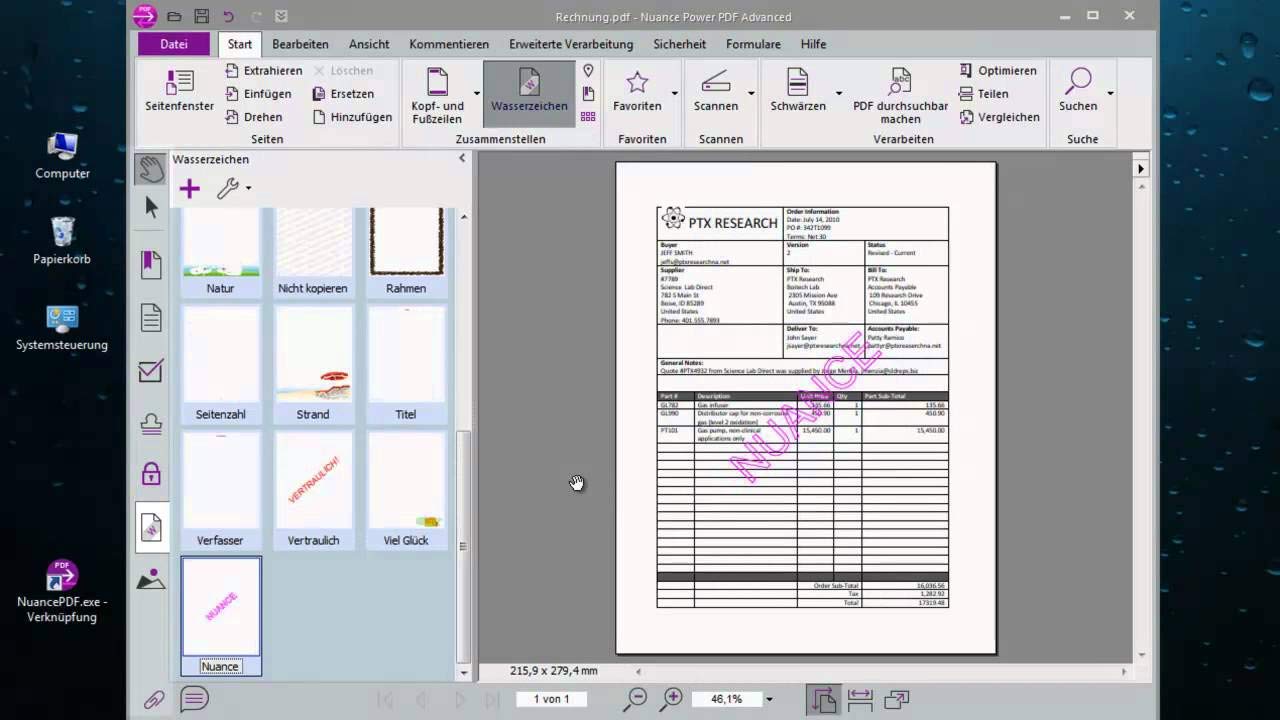Select the Nuance watermark thumbnail
This screenshot has height=720, width=1280.
[x=221, y=616]
